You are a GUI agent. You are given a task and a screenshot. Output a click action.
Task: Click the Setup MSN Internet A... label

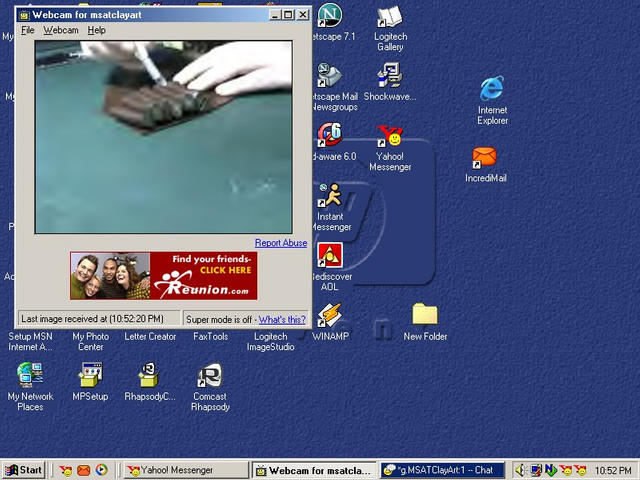pos(30,342)
